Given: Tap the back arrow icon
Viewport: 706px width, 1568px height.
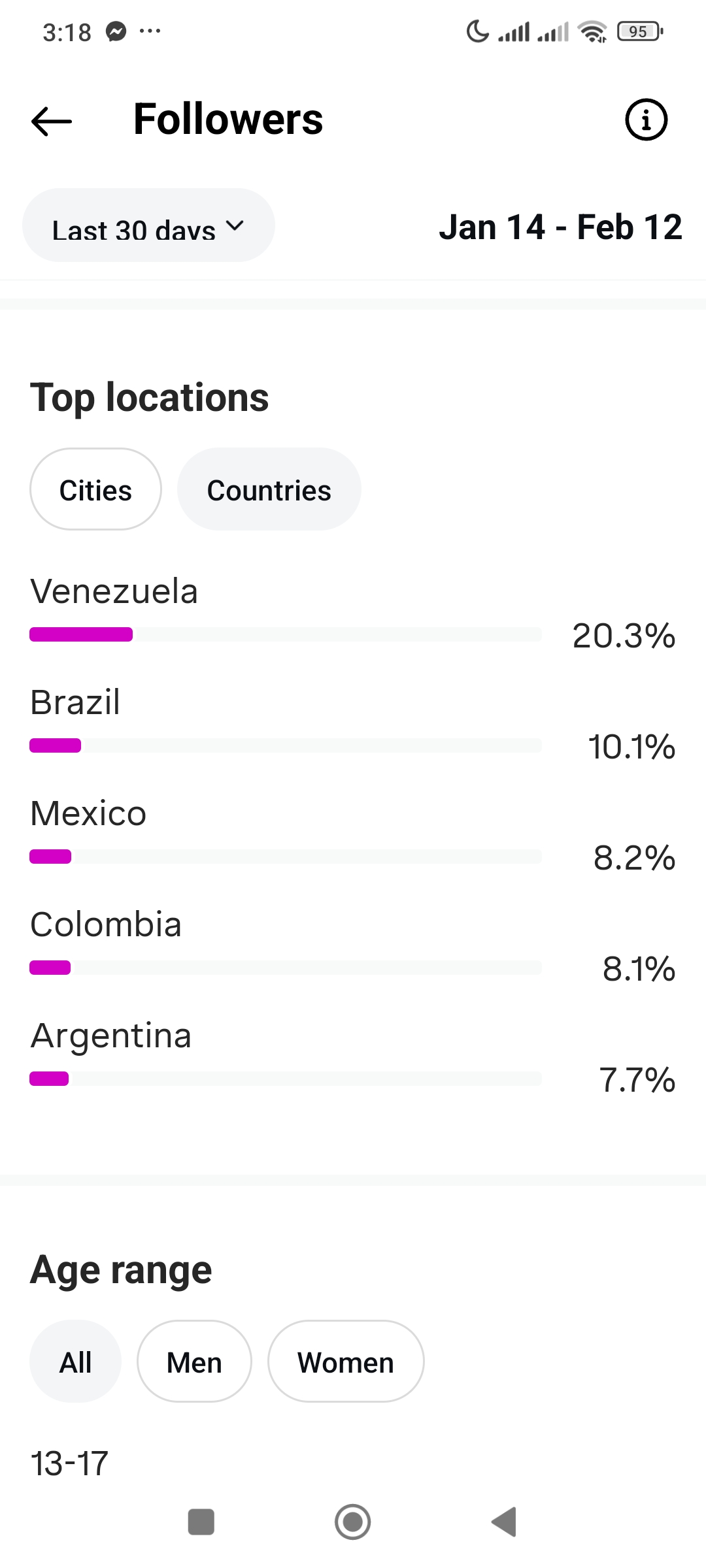Looking at the screenshot, I should (x=52, y=121).
